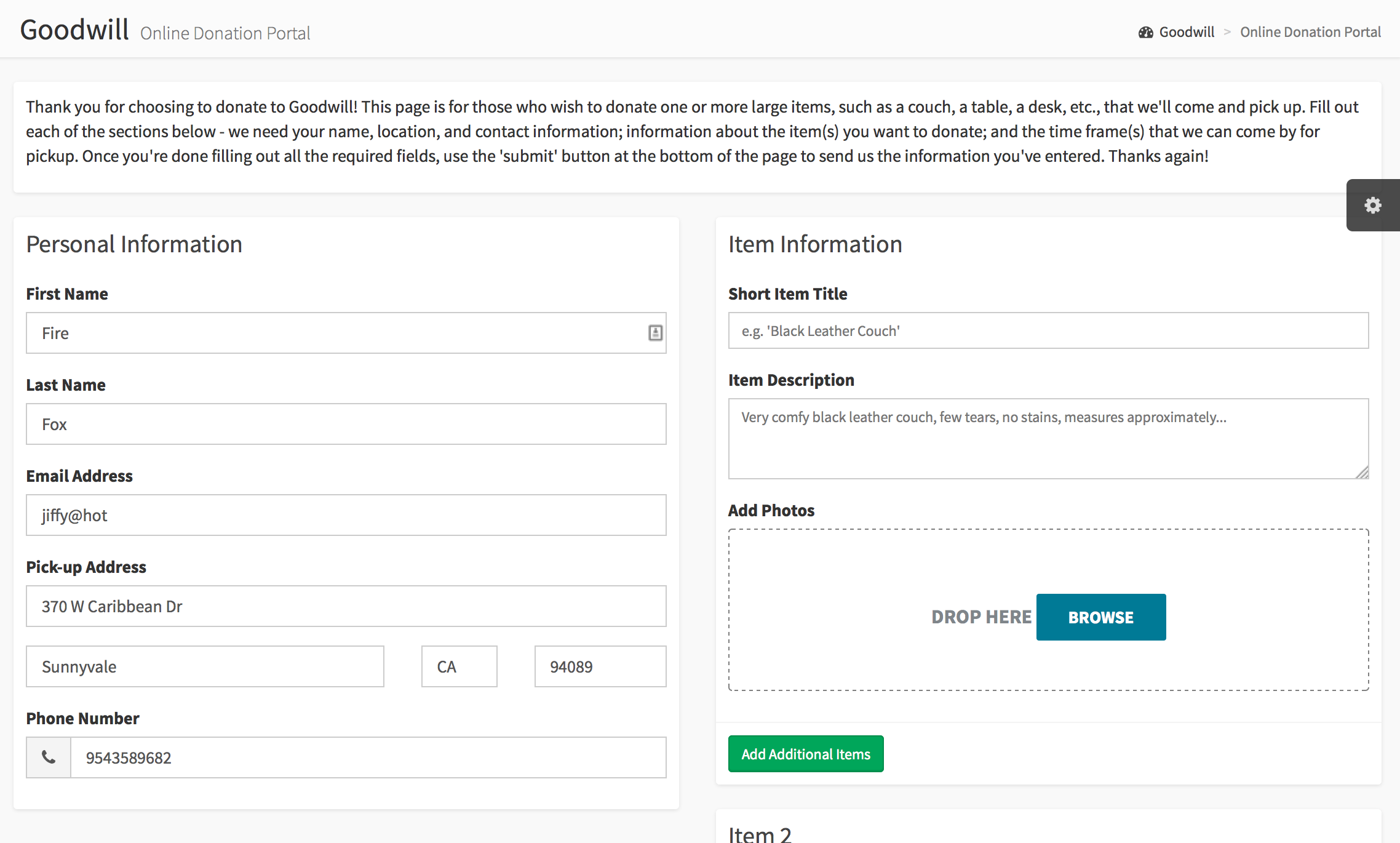
Task: Click the Item Description resize handle
Action: coord(1362,473)
